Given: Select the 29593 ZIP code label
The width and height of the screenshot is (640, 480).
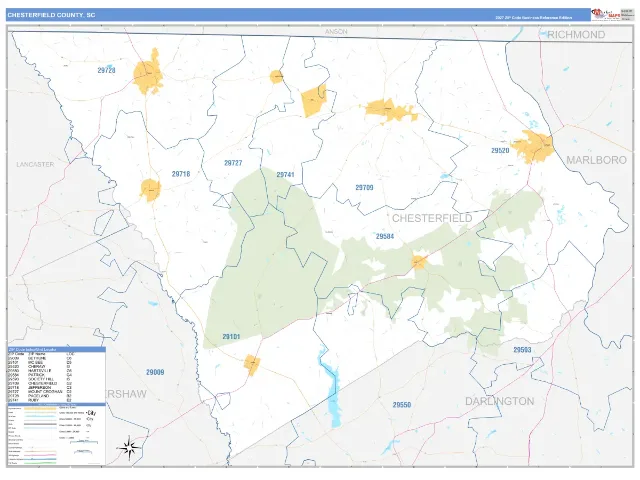Looking at the screenshot, I should [522, 350].
